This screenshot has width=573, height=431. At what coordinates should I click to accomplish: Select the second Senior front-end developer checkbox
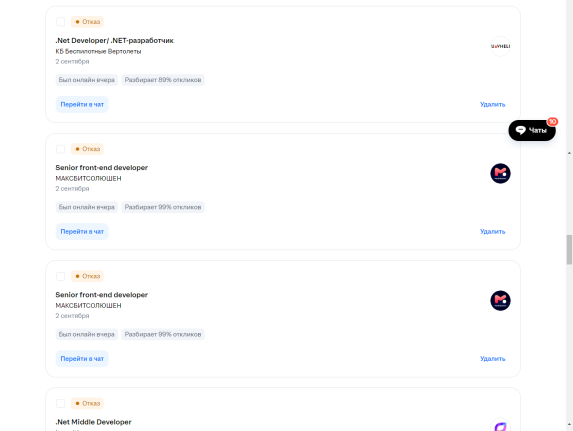pos(61,276)
